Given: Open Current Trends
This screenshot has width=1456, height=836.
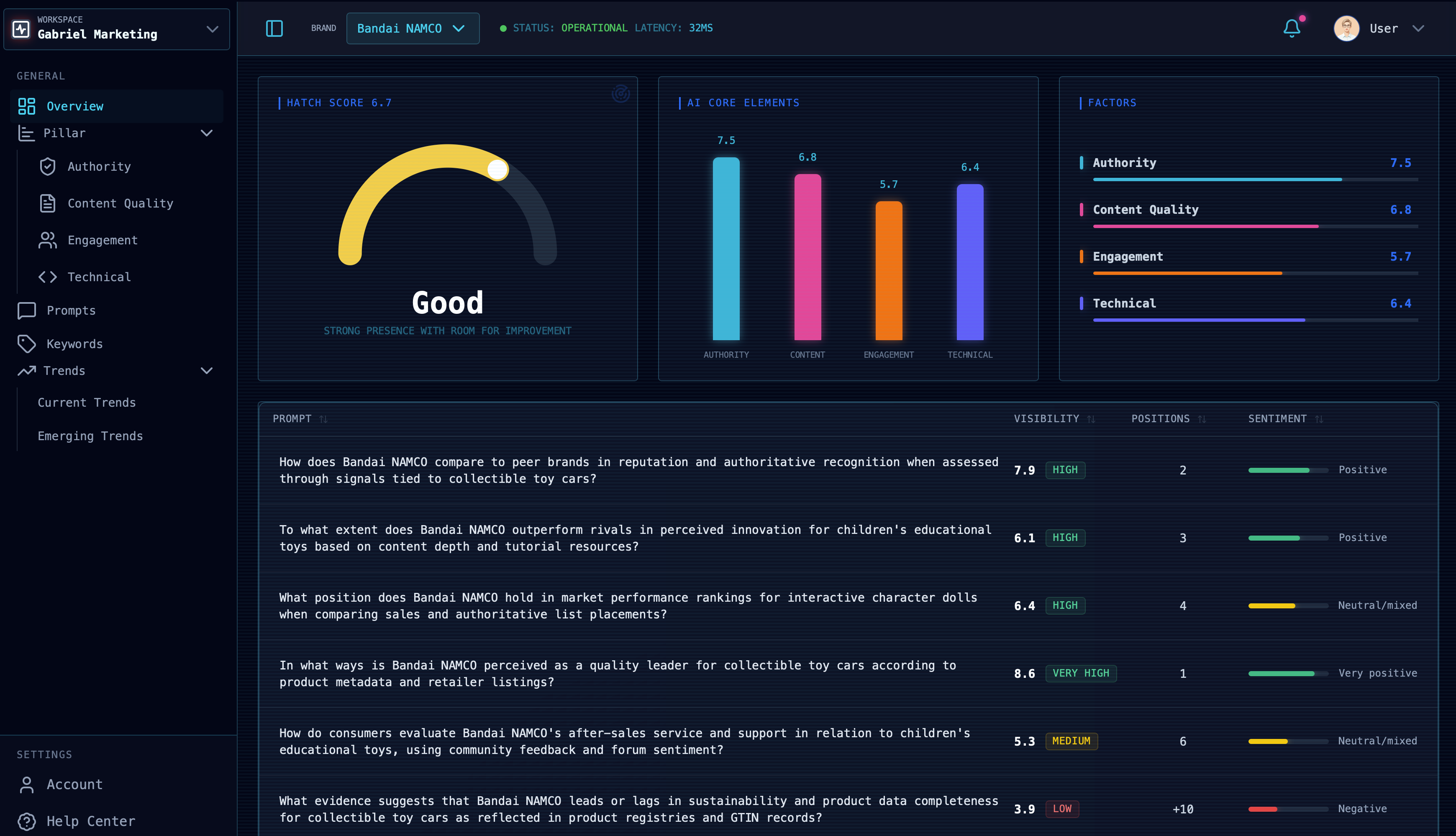Looking at the screenshot, I should 87,402.
